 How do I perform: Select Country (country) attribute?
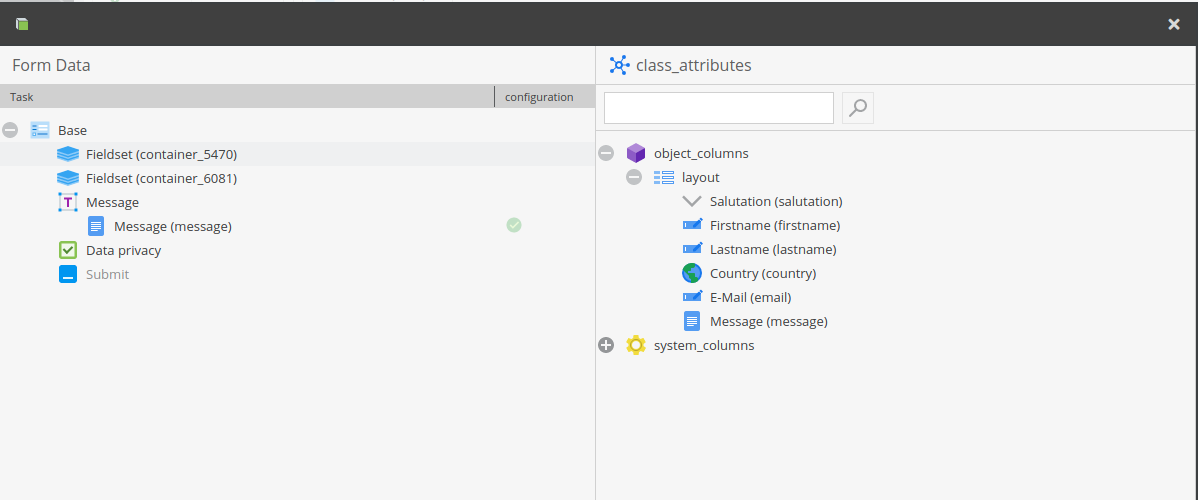[x=763, y=274]
